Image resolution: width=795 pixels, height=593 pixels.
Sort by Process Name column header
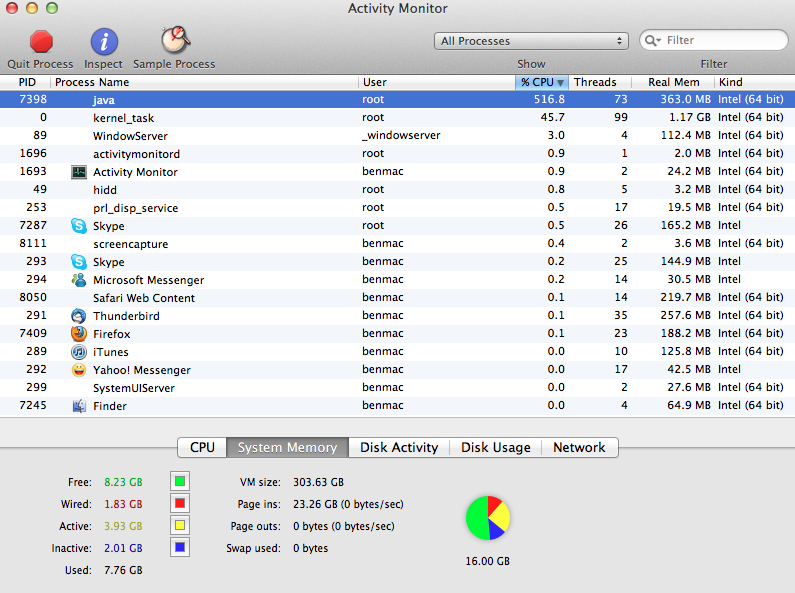pos(204,82)
